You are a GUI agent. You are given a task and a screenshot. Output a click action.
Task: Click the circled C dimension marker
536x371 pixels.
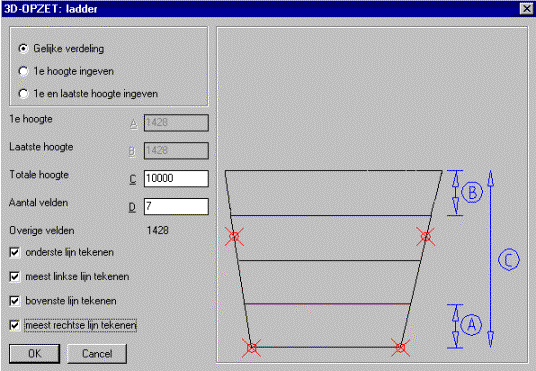tap(509, 260)
